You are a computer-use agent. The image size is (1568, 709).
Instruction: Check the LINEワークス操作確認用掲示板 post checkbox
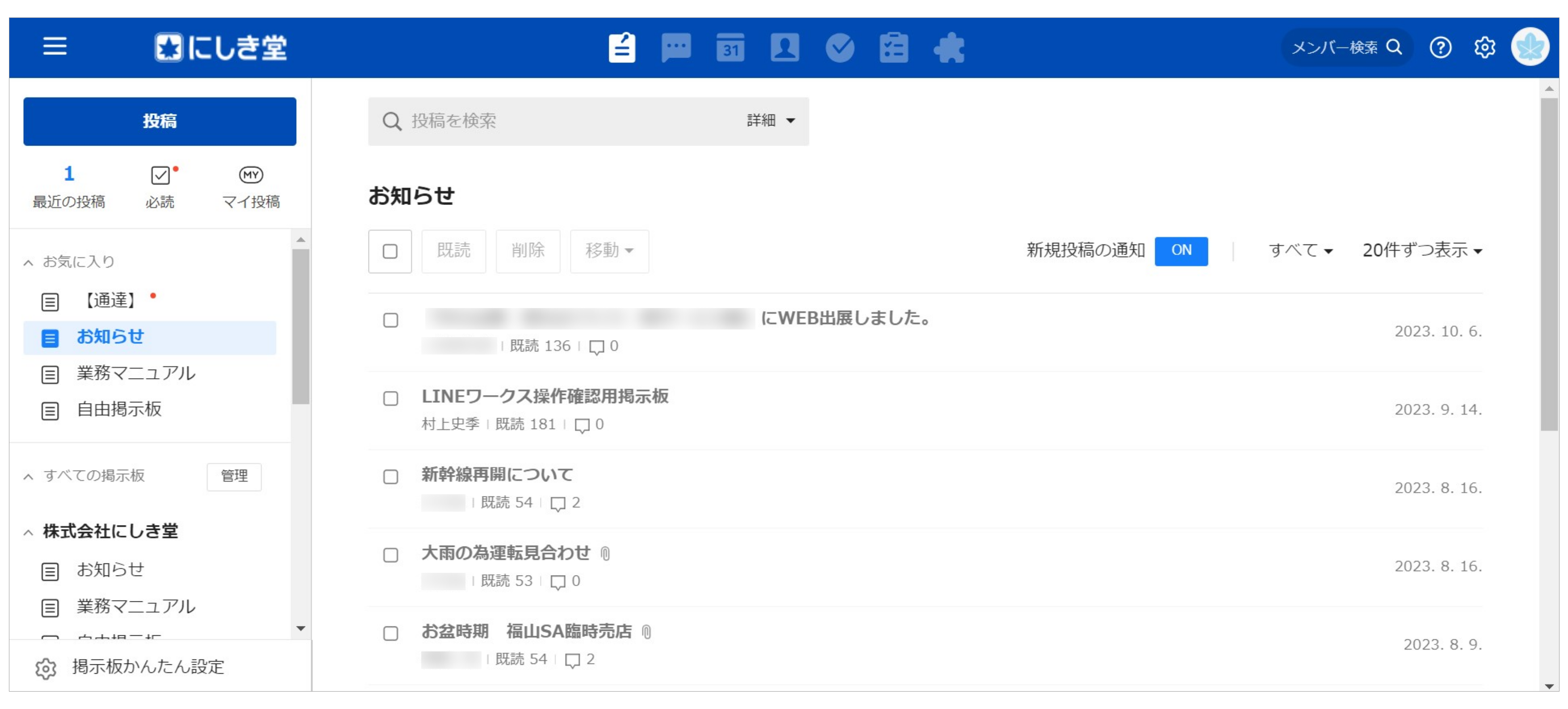pyautogui.click(x=390, y=399)
